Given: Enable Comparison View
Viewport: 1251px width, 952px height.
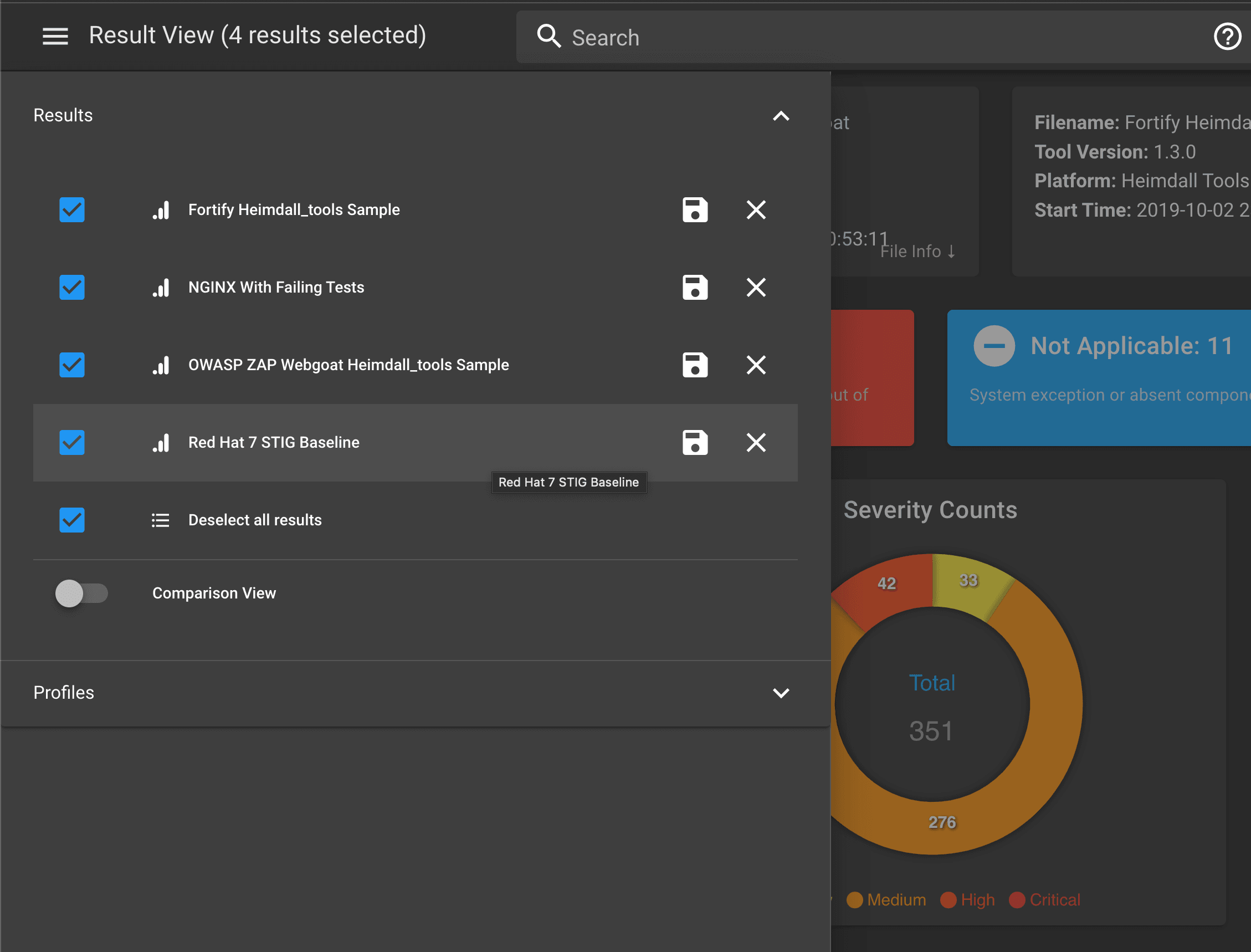Looking at the screenshot, I should pos(81,593).
